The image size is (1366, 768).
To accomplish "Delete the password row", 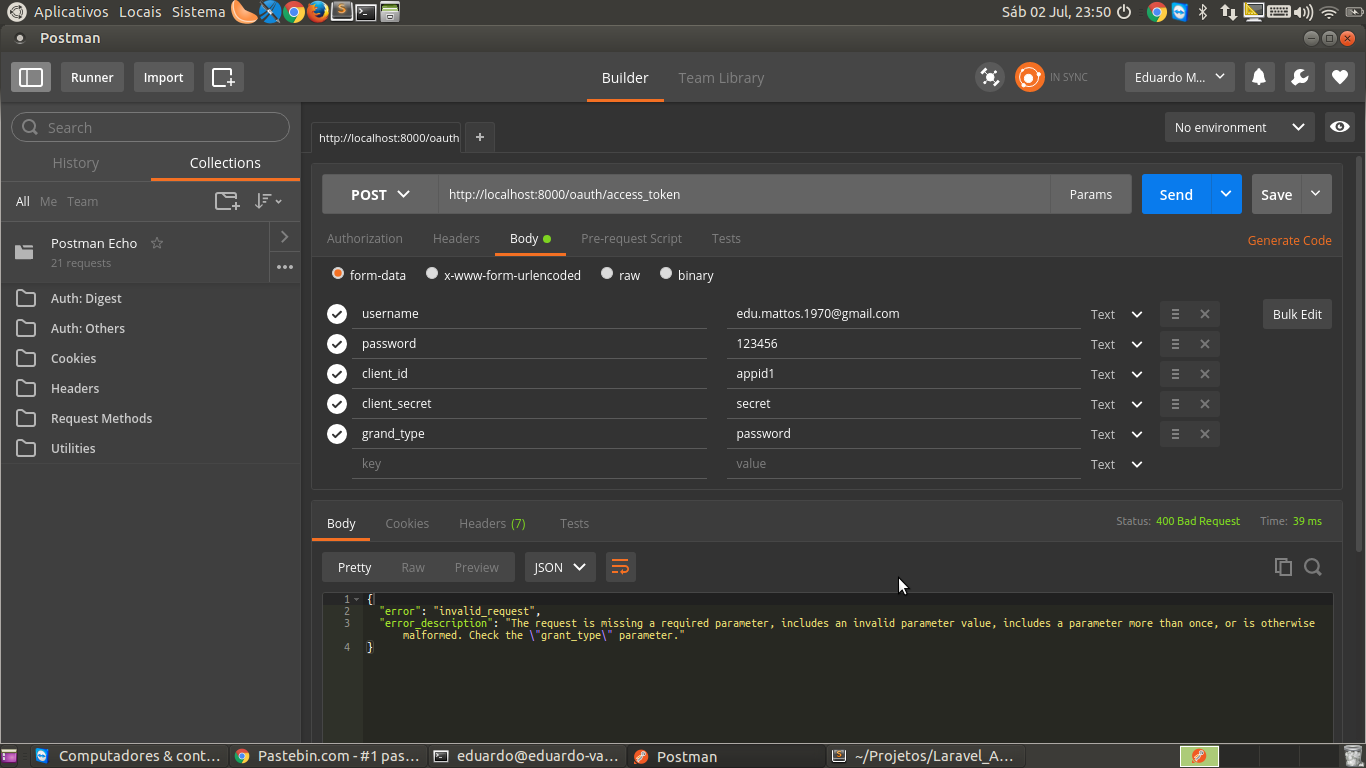I will 1205,344.
